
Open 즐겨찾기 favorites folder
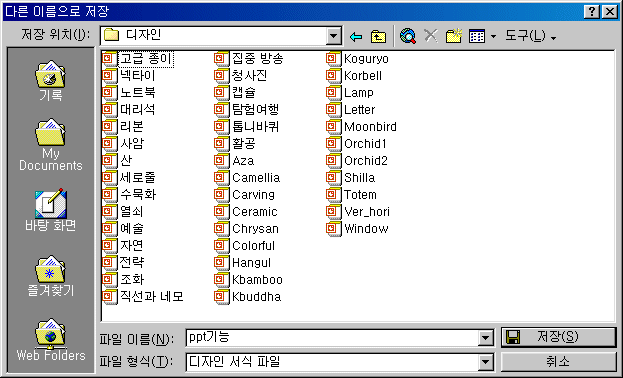[x=50, y=276]
